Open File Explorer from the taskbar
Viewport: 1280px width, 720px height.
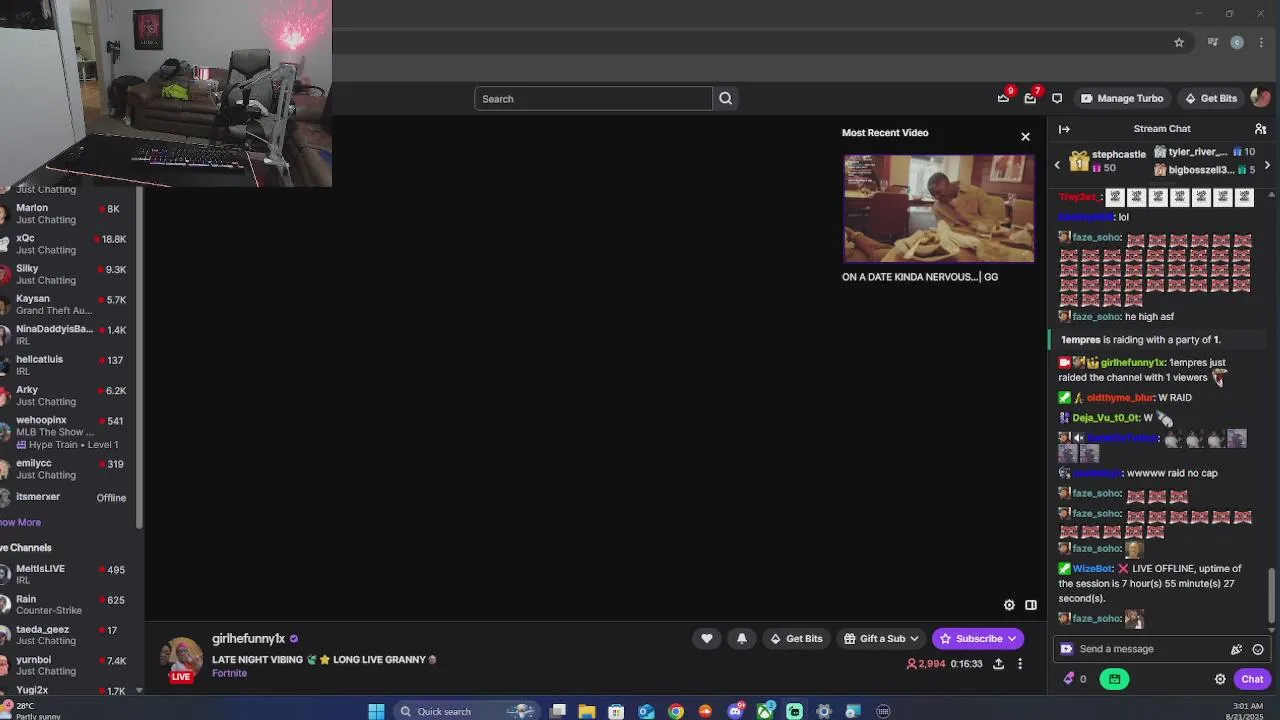pyautogui.click(x=587, y=711)
